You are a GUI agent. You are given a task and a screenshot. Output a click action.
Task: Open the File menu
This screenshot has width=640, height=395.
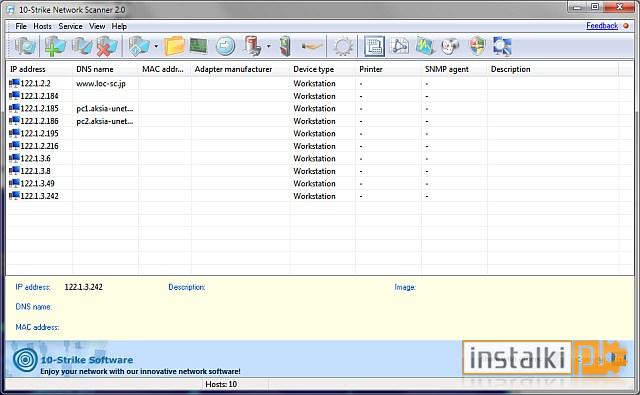pos(21,26)
